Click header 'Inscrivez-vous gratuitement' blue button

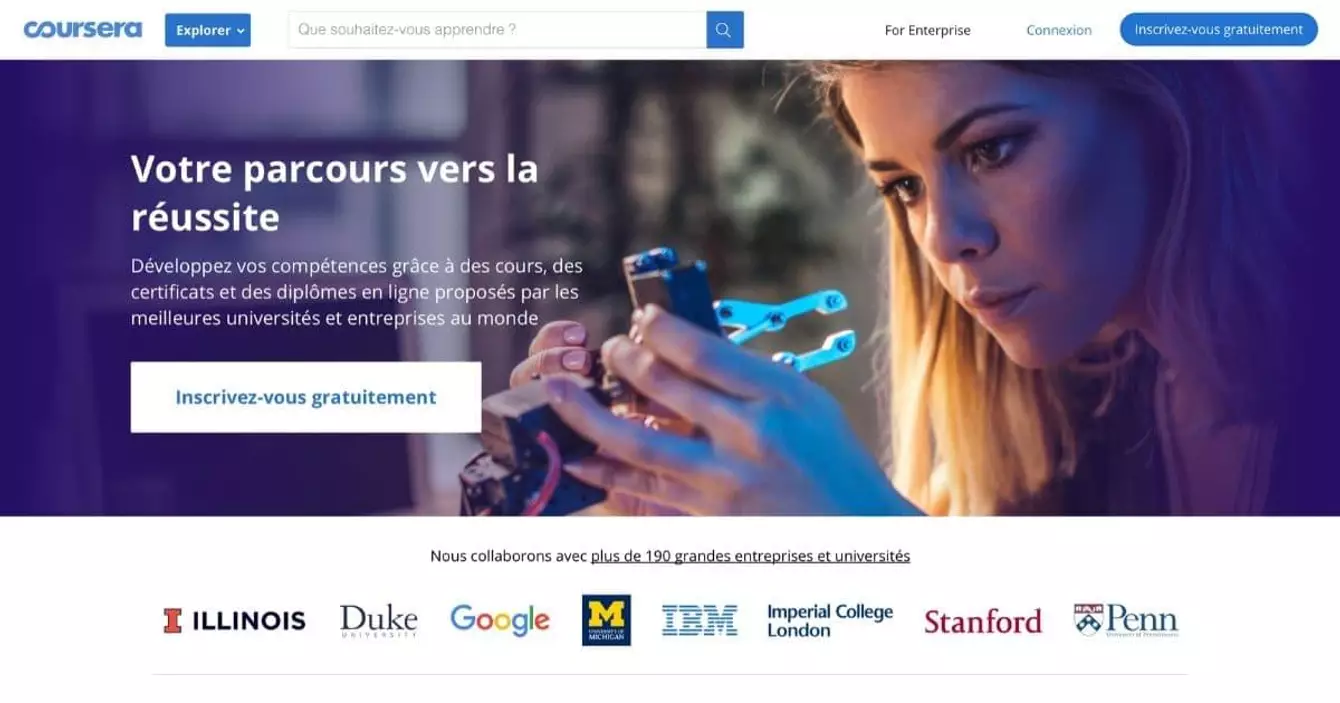1218,29
